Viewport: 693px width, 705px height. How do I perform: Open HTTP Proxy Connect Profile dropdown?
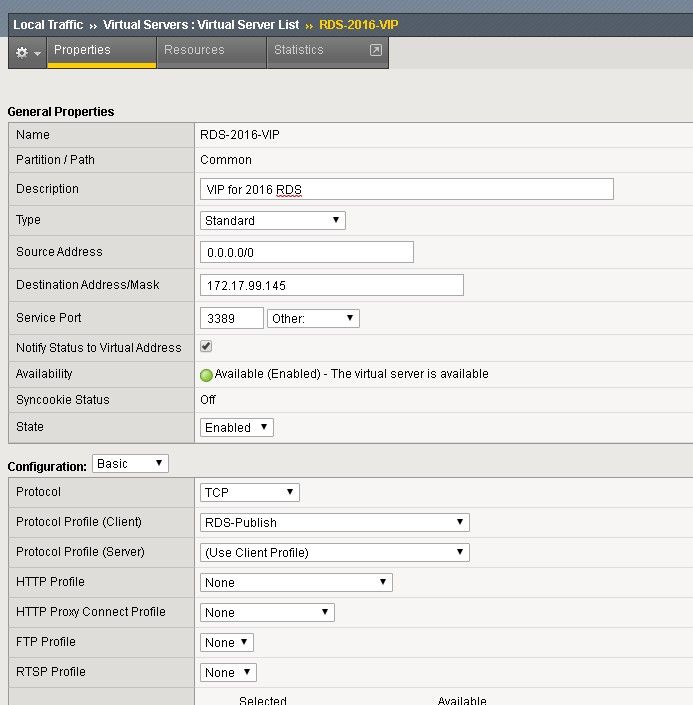(x=267, y=613)
